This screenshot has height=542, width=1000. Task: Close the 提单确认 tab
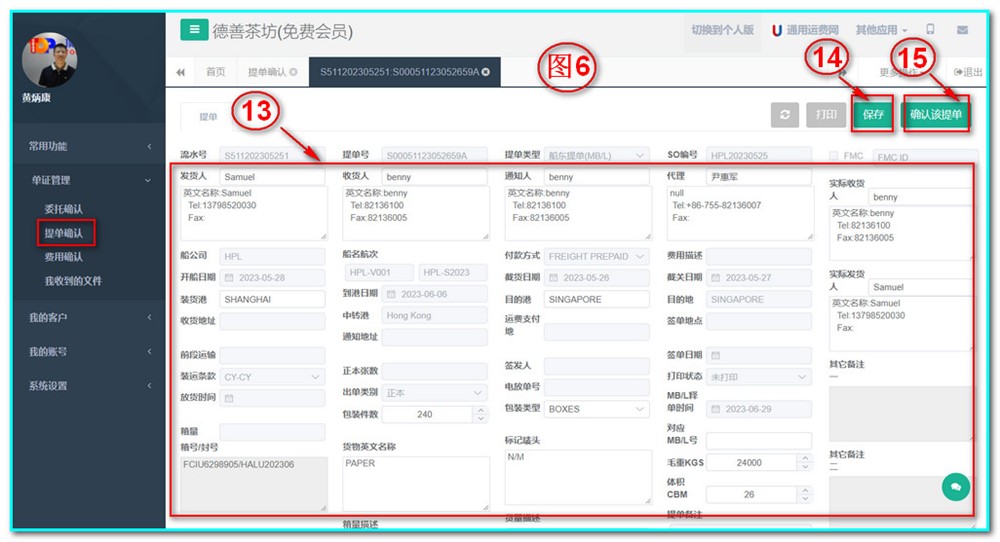pyautogui.click(x=293, y=72)
